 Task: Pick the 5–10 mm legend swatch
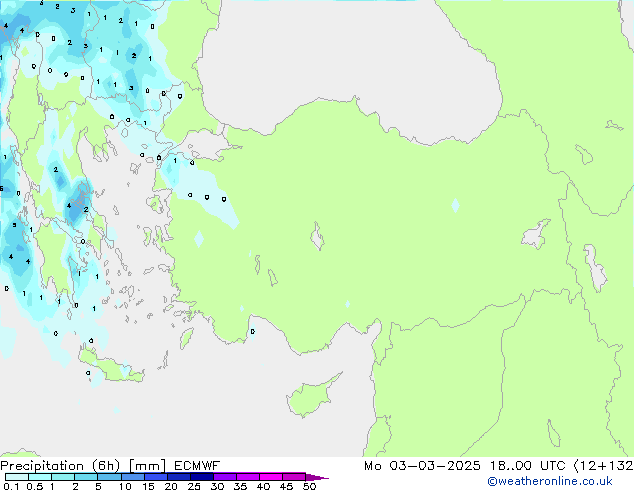110,477
